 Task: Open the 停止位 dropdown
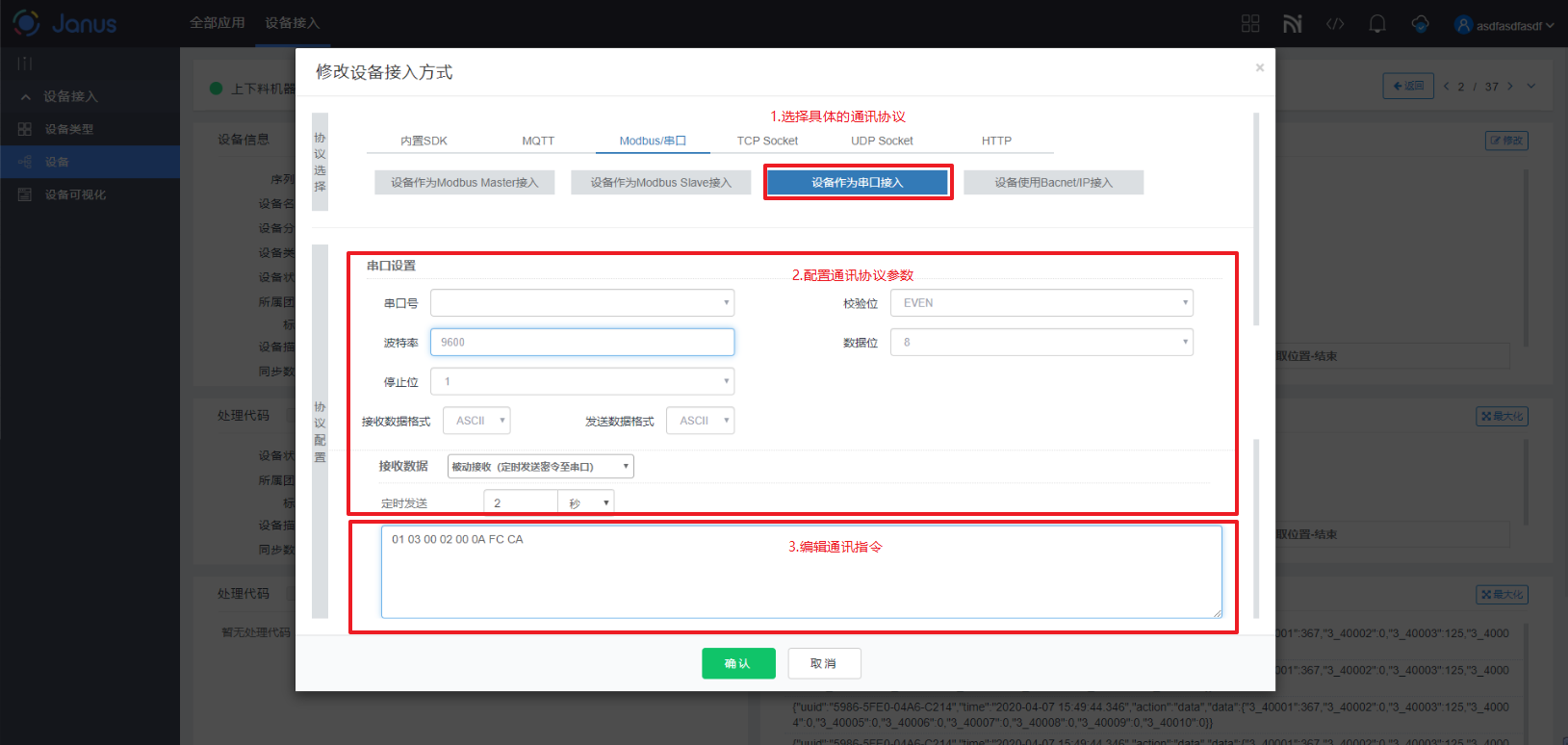pos(582,381)
